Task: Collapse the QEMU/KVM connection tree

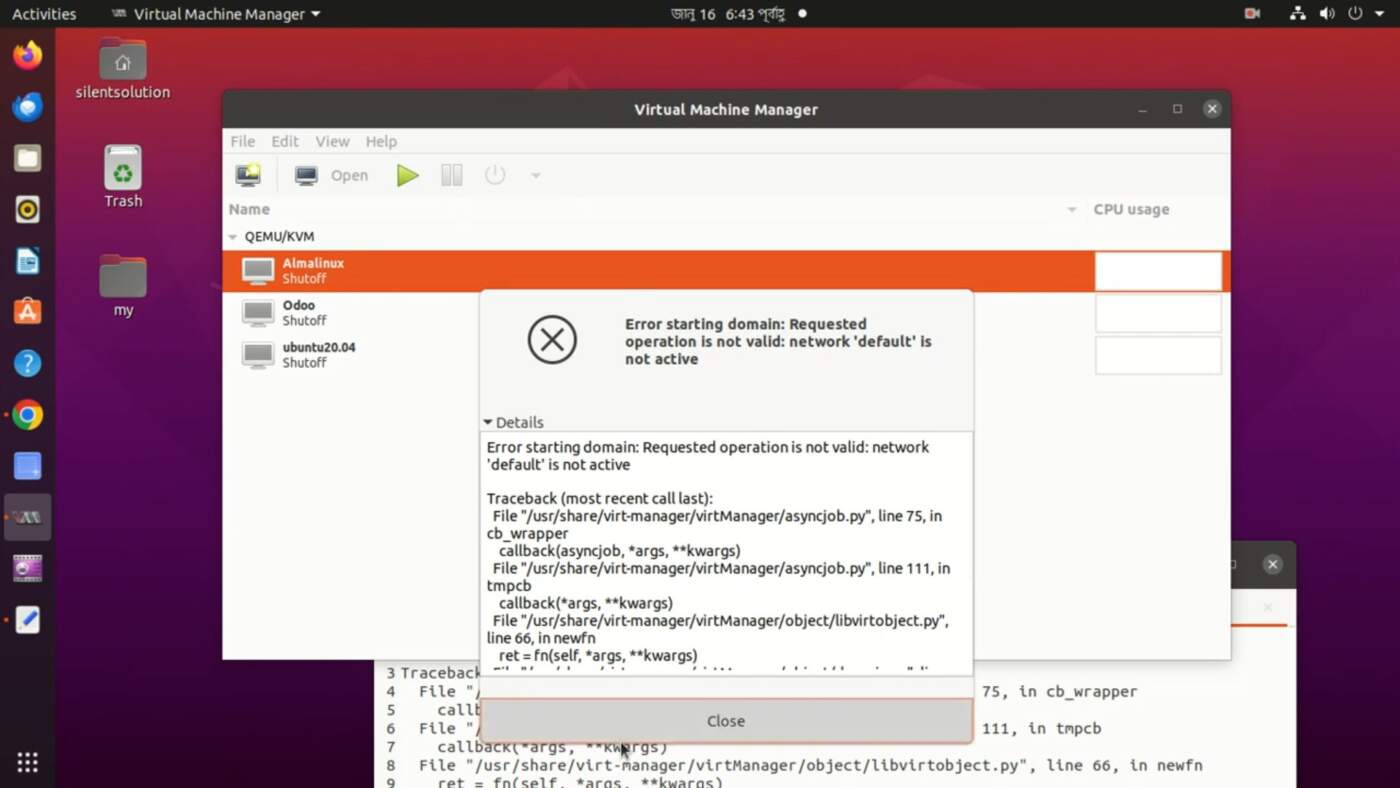Action: (x=233, y=237)
